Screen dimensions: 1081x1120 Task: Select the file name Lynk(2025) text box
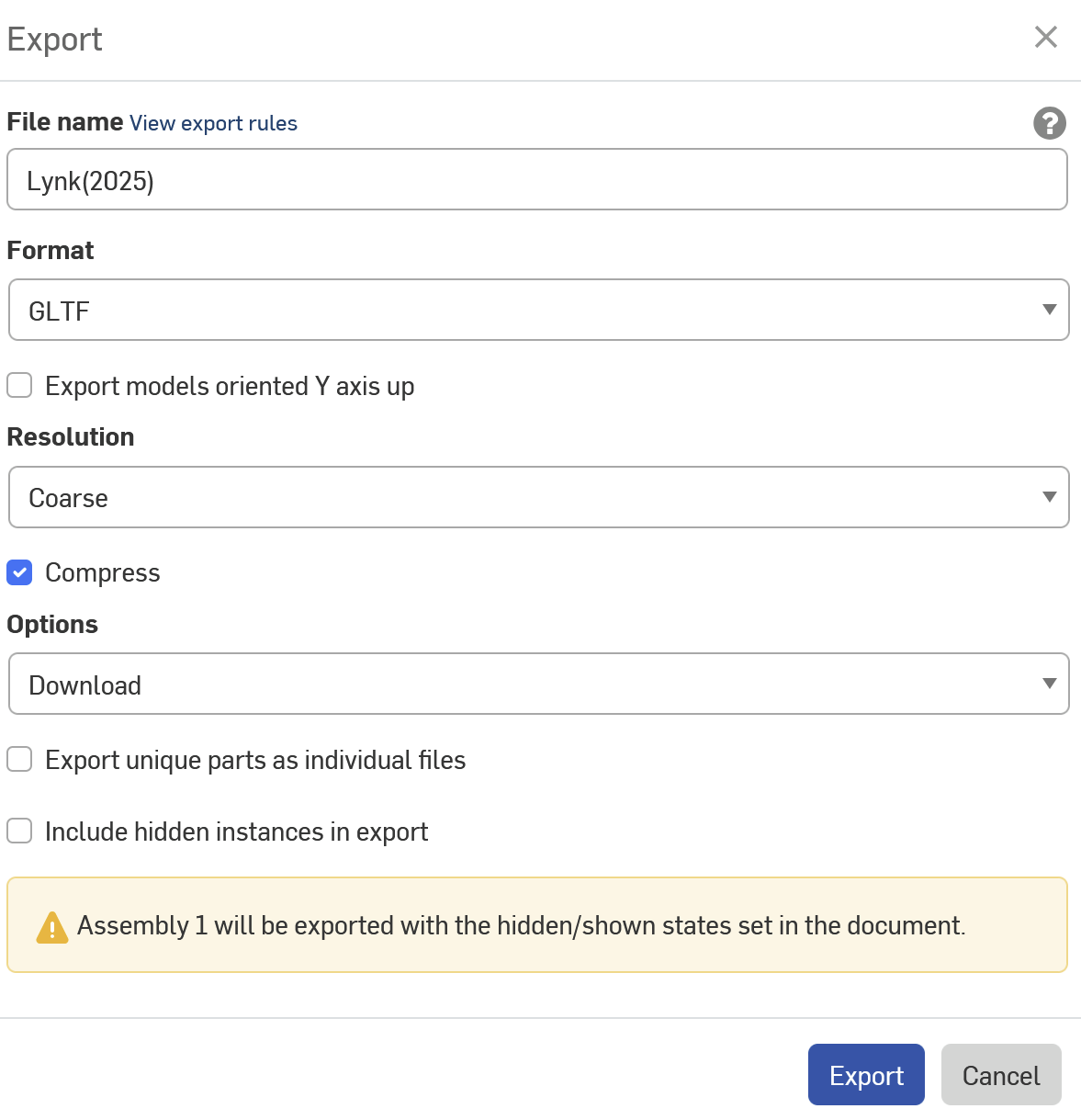tap(538, 179)
